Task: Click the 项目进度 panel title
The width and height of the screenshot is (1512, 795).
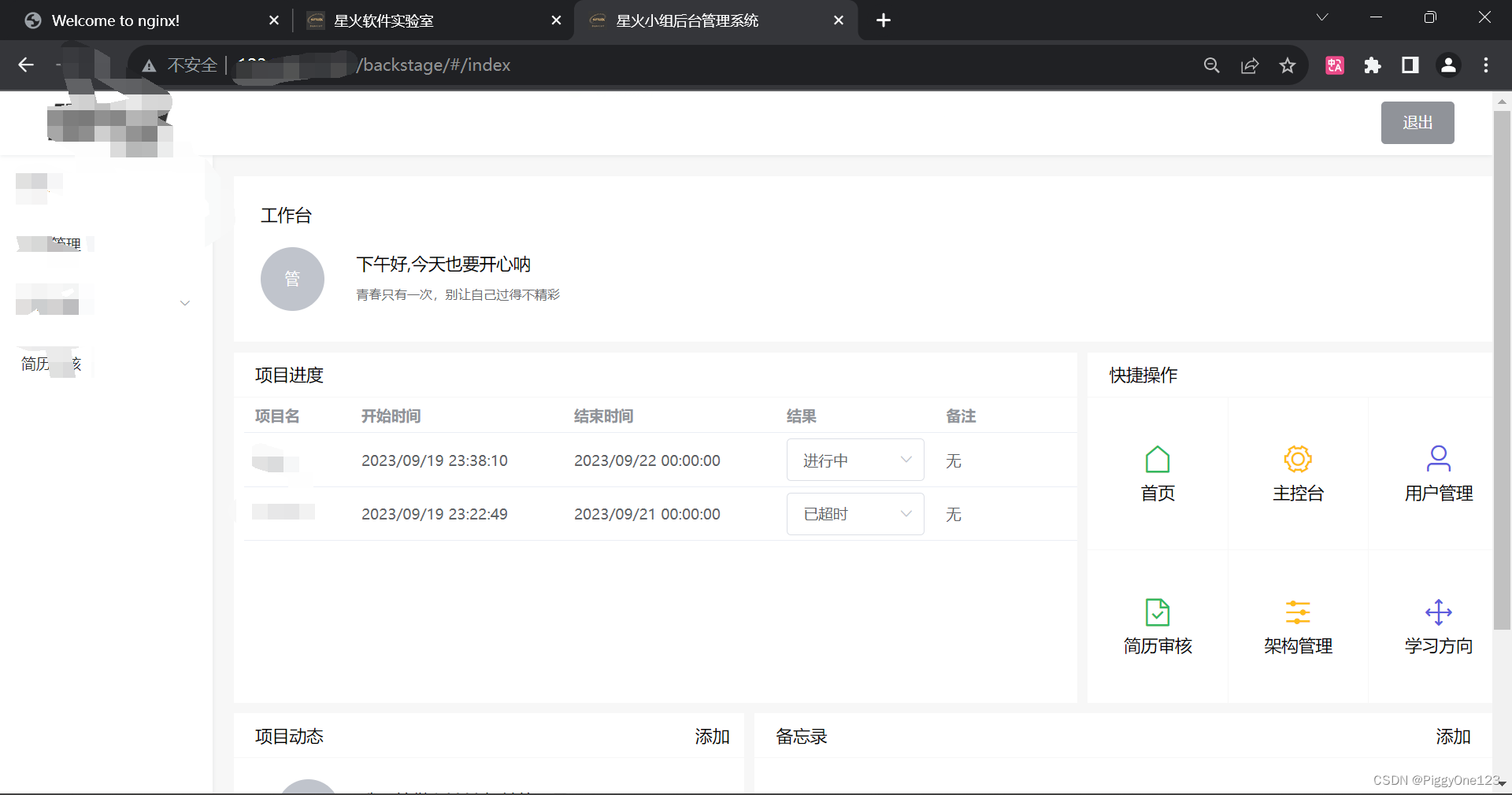Action: pyautogui.click(x=289, y=375)
